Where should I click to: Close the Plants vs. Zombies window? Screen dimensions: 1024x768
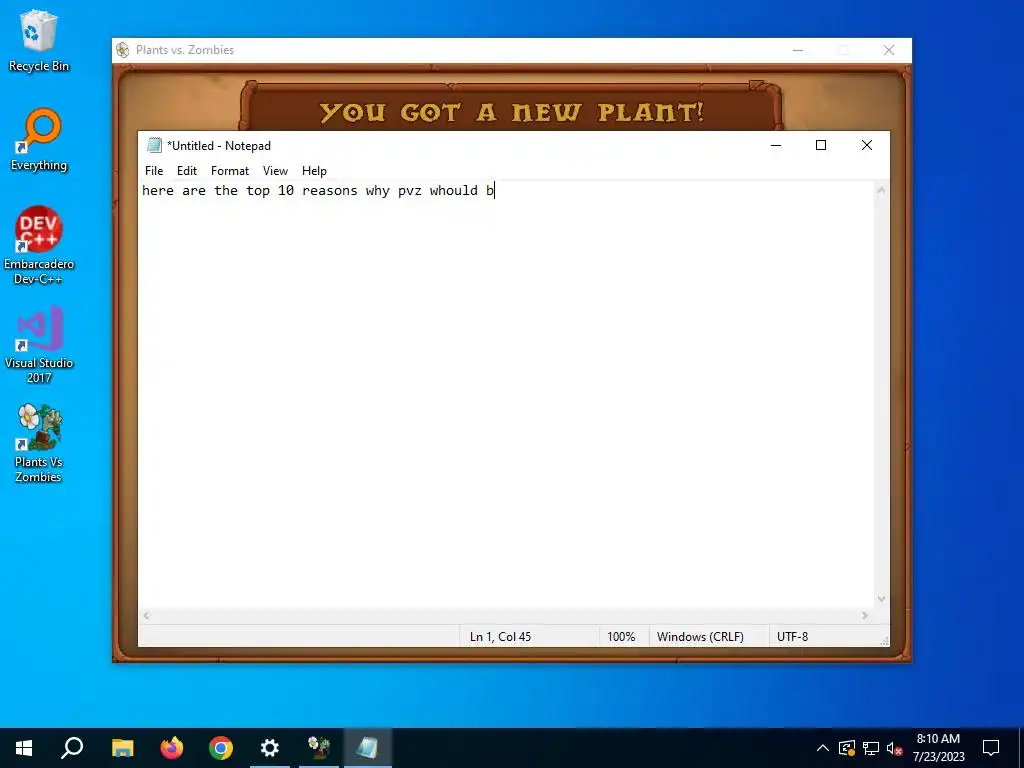[889, 50]
